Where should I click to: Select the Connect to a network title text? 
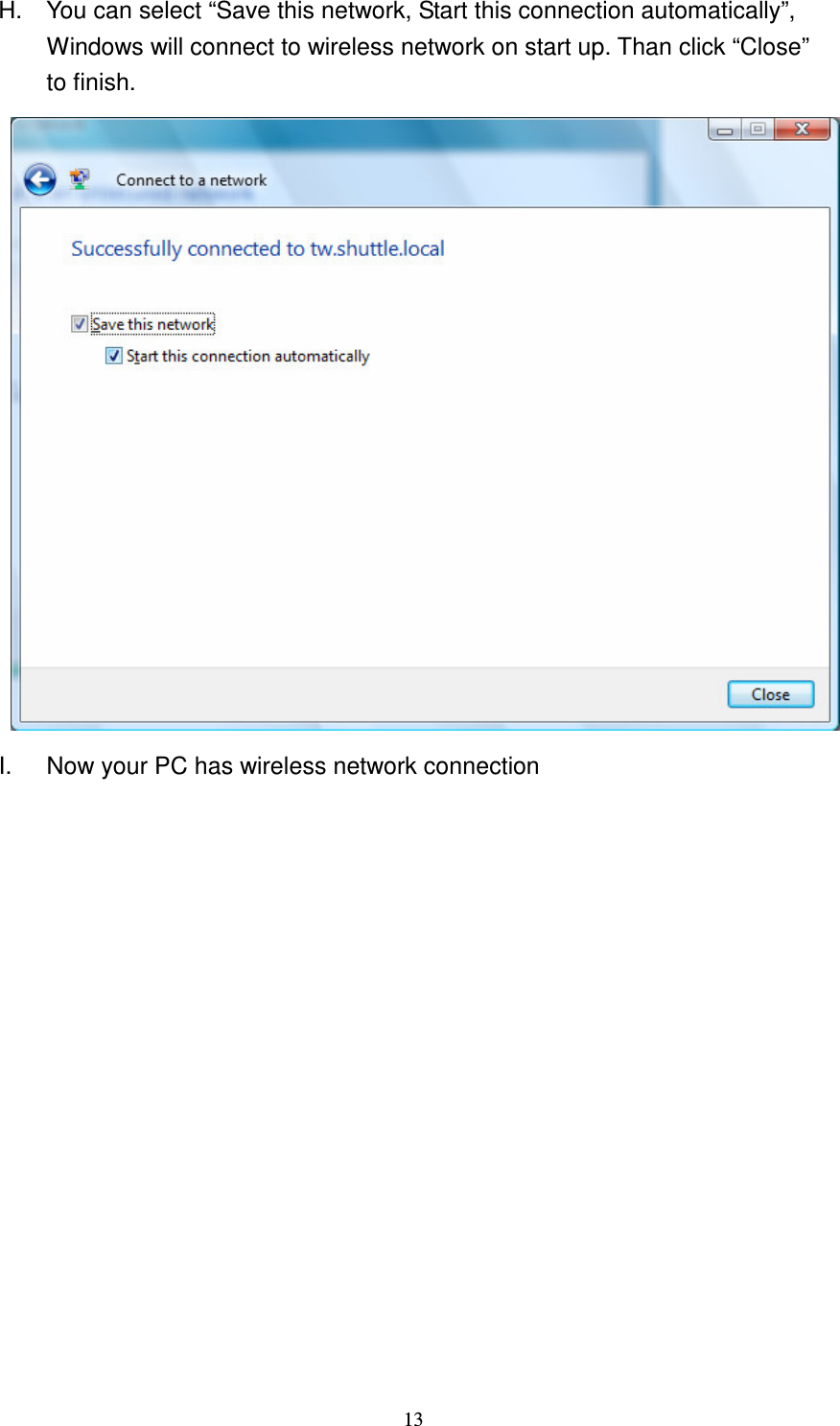[191, 179]
